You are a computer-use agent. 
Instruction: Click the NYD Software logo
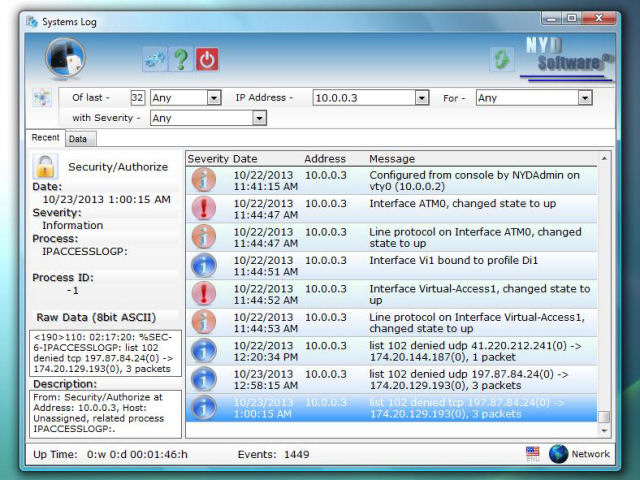point(567,58)
